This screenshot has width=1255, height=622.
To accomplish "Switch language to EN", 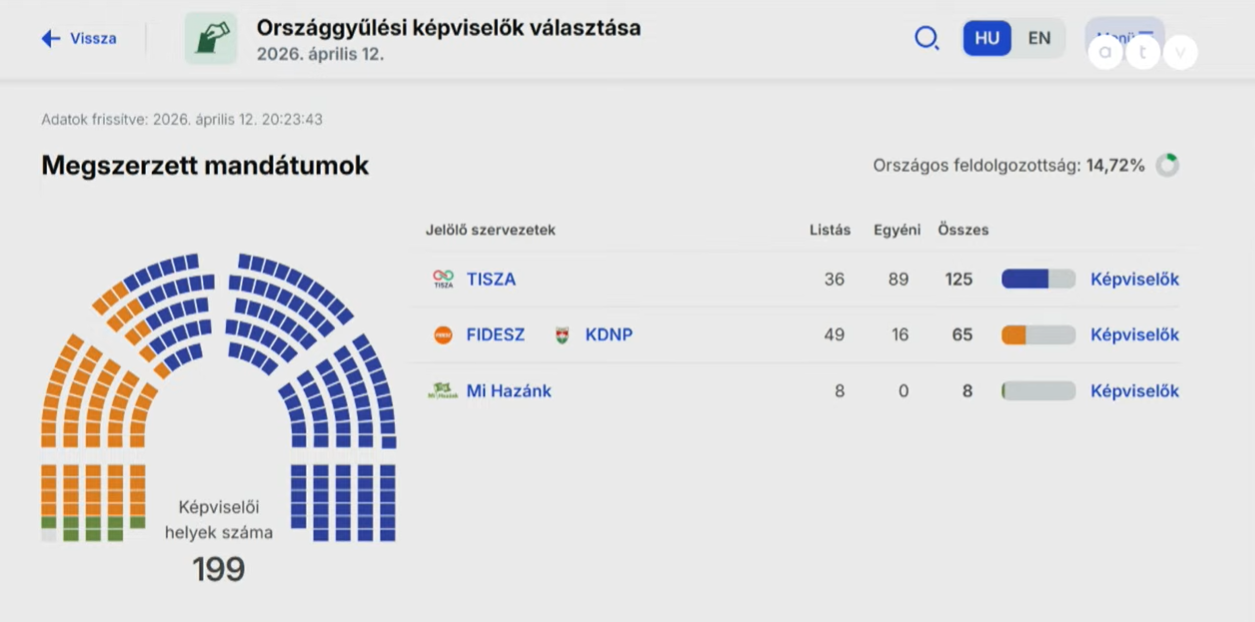I will click(1039, 38).
